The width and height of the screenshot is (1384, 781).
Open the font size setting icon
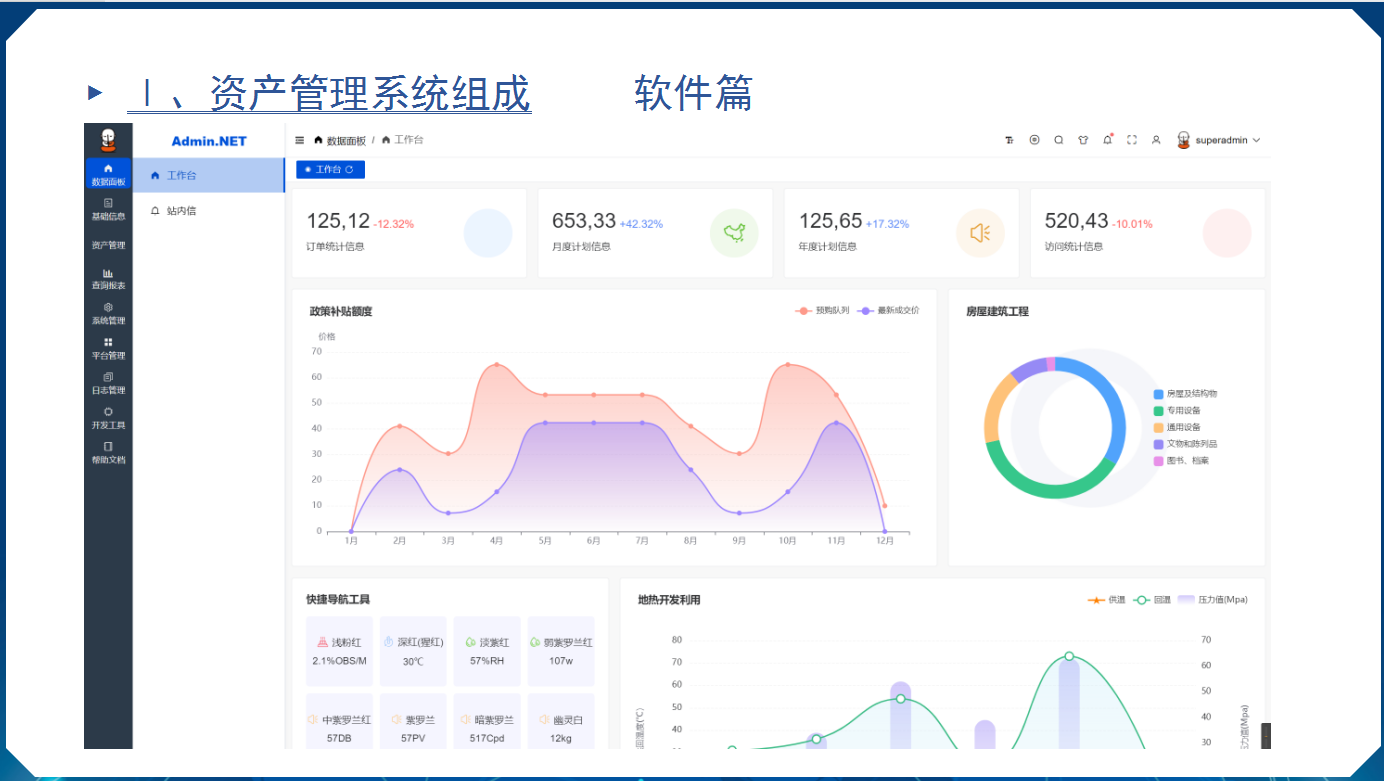click(x=1010, y=141)
